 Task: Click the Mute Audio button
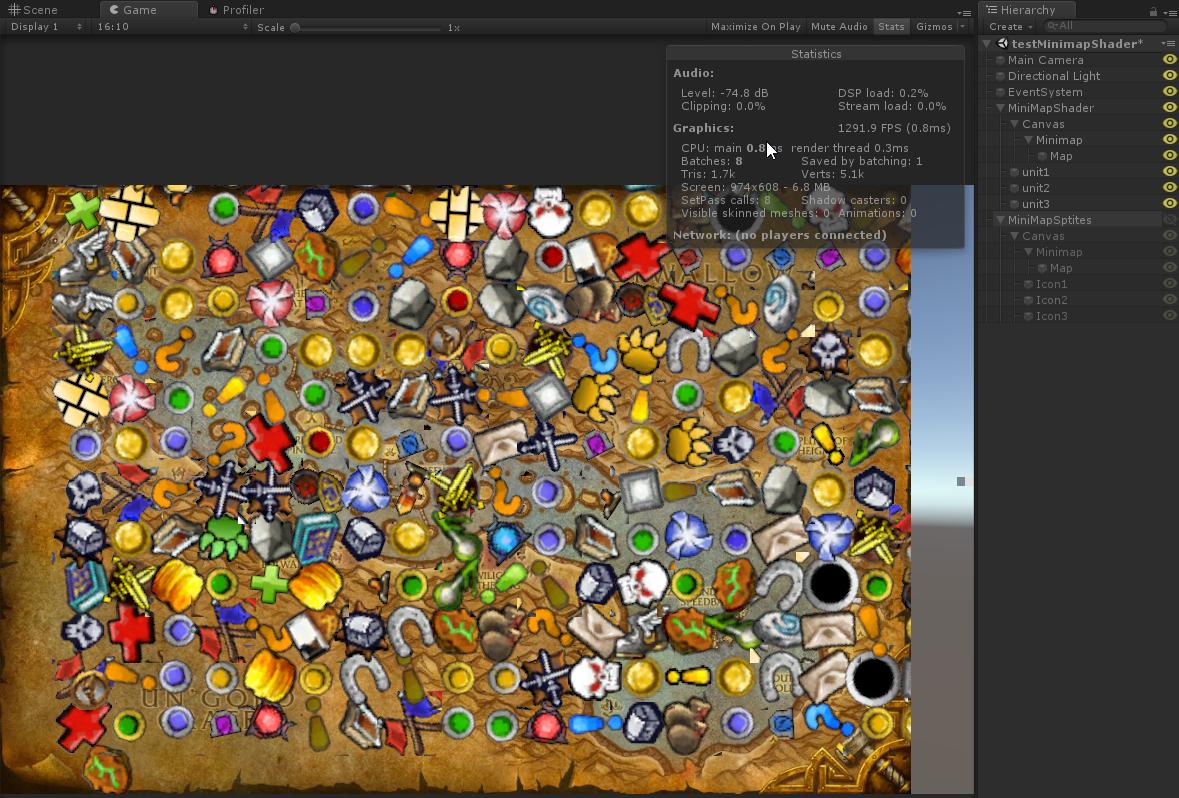point(839,26)
